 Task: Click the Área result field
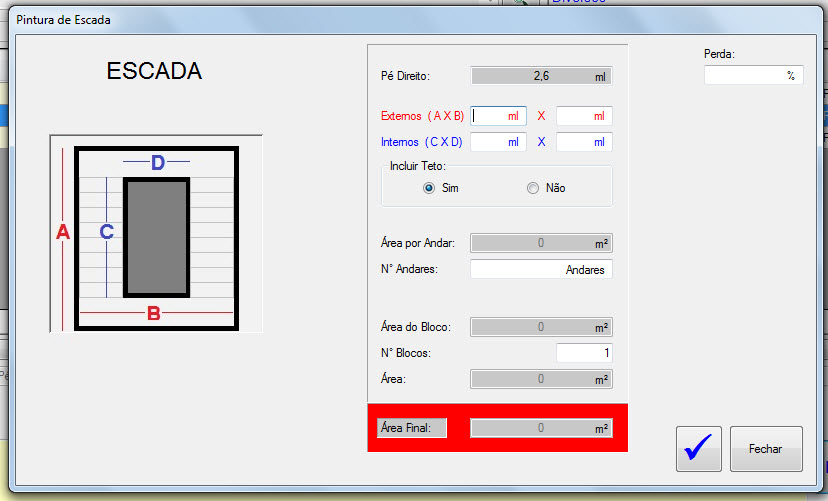(x=541, y=379)
